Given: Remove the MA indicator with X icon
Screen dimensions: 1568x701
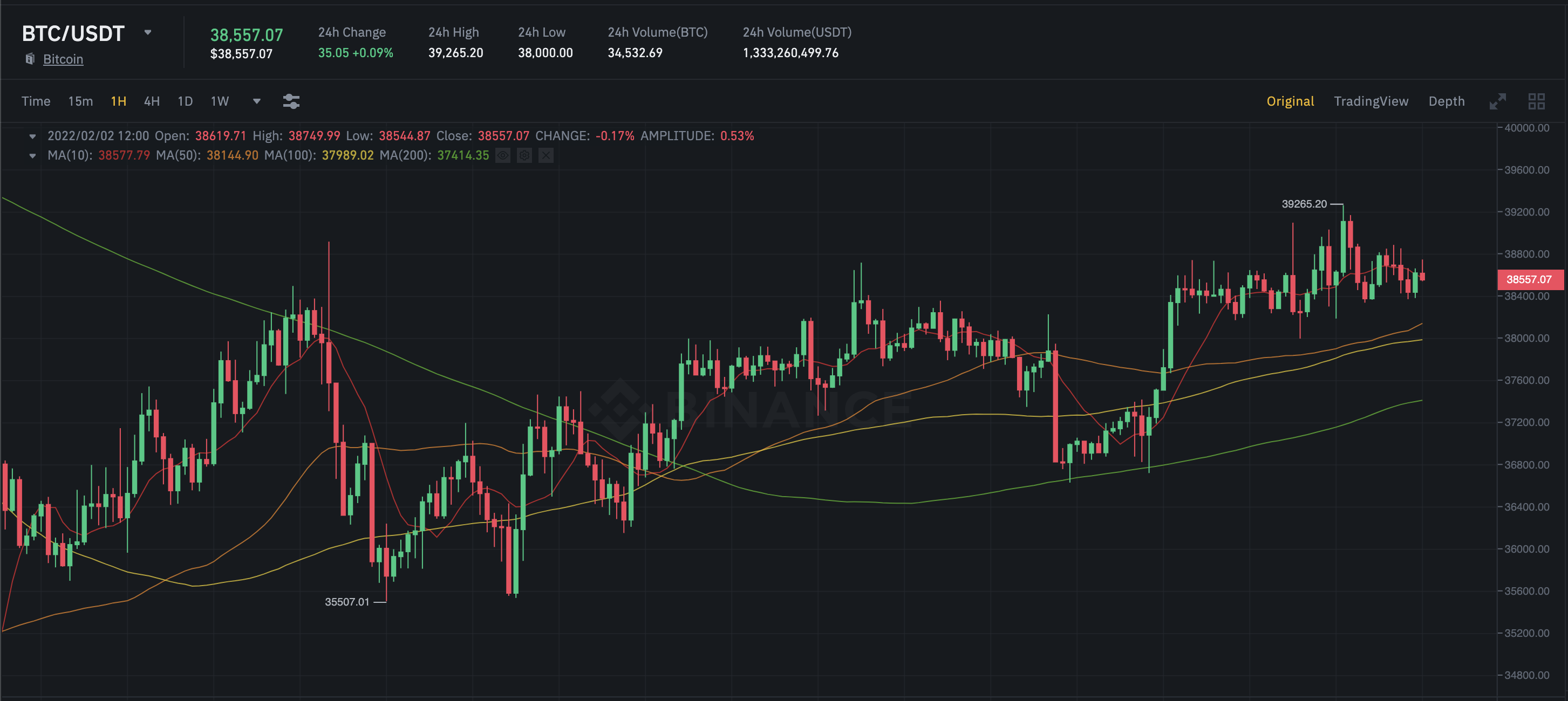Looking at the screenshot, I should click(546, 156).
